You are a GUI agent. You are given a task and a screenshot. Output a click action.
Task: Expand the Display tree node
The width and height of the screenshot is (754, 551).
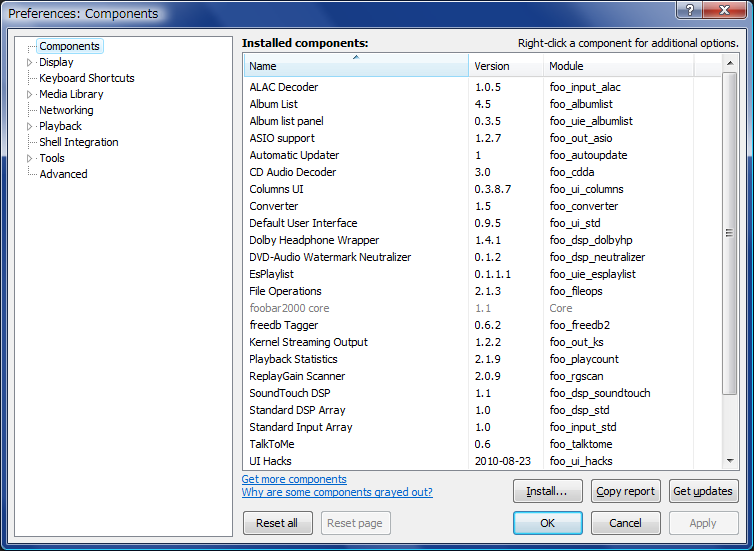click(29, 63)
